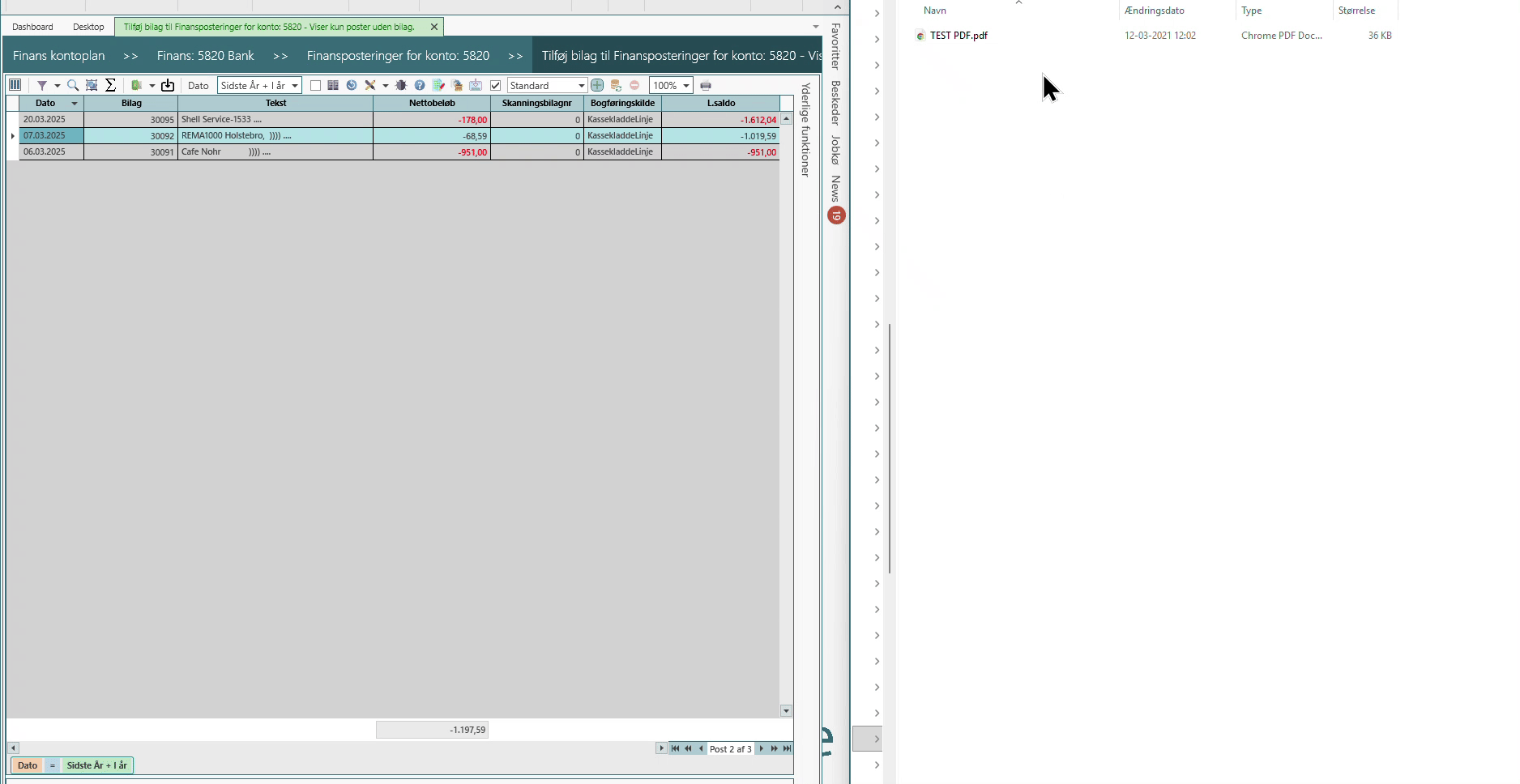
Task: Click the red remove layout icon
Action: pyautogui.click(x=634, y=85)
